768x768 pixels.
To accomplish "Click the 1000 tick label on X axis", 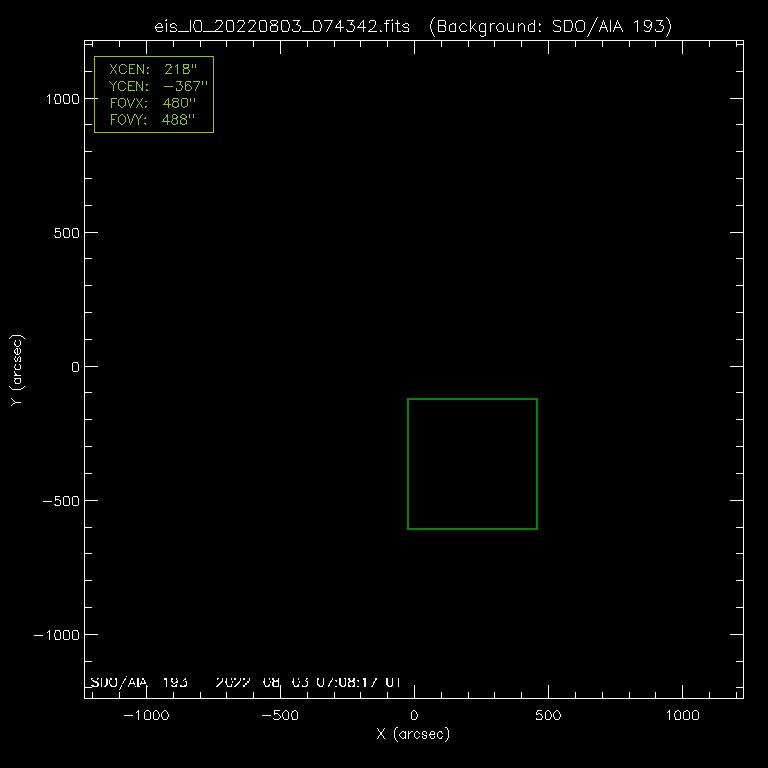I will pyautogui.click(x=682, y=715).
